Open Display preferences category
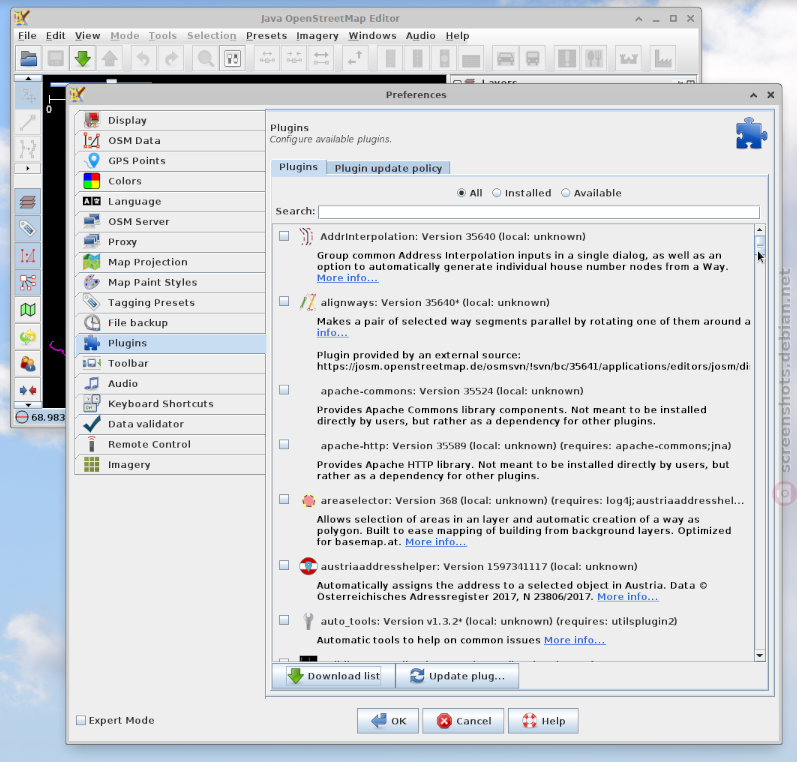The image size is (797, 762). [170, 120]
